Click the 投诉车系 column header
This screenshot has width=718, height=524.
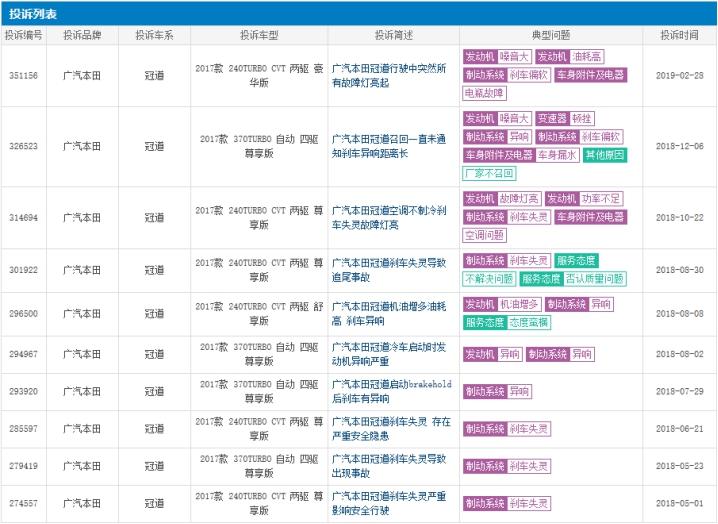tap(154, 35)
